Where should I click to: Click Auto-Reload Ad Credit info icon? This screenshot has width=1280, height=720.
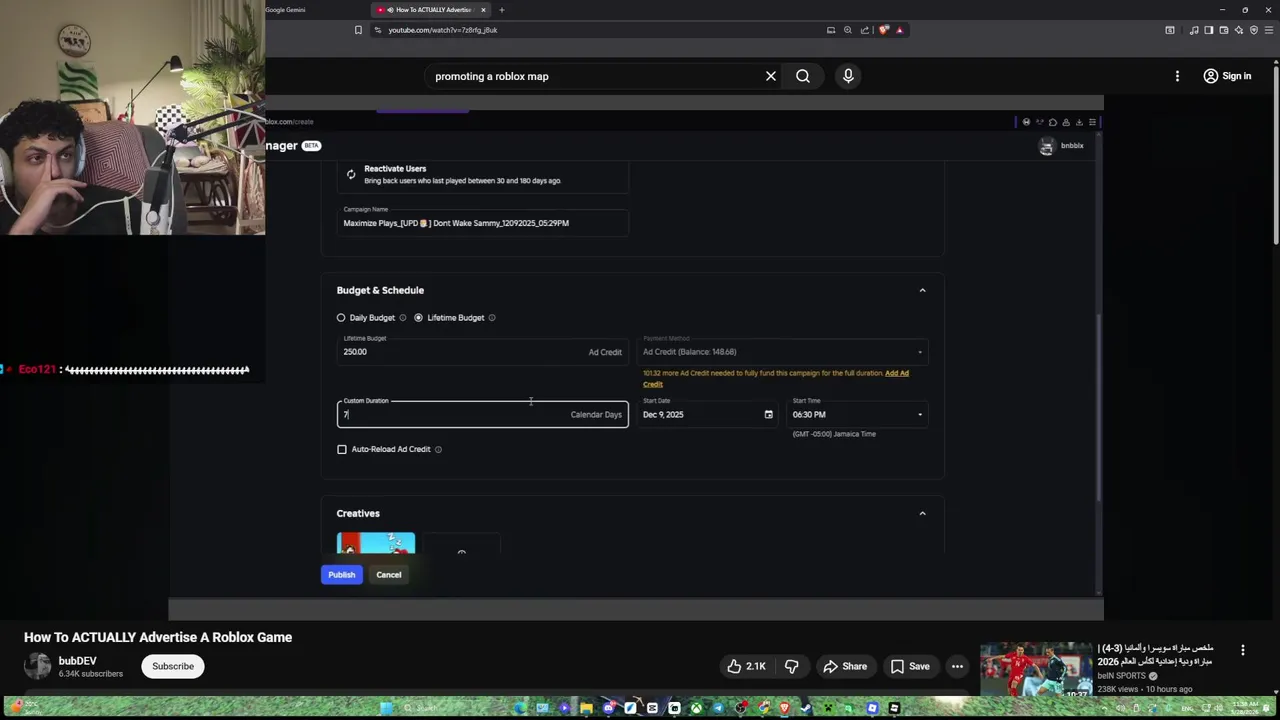(438, 449)
